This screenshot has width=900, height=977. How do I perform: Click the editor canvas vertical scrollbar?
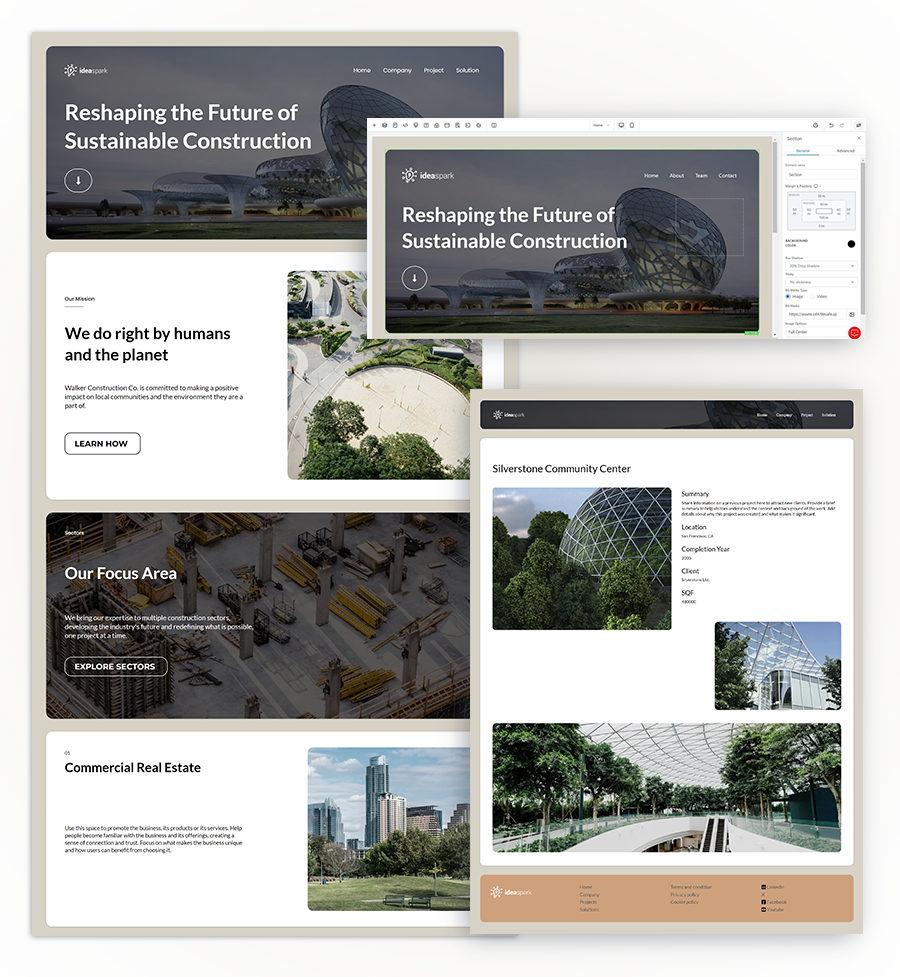pyautogui.click(x=775, y=187)
